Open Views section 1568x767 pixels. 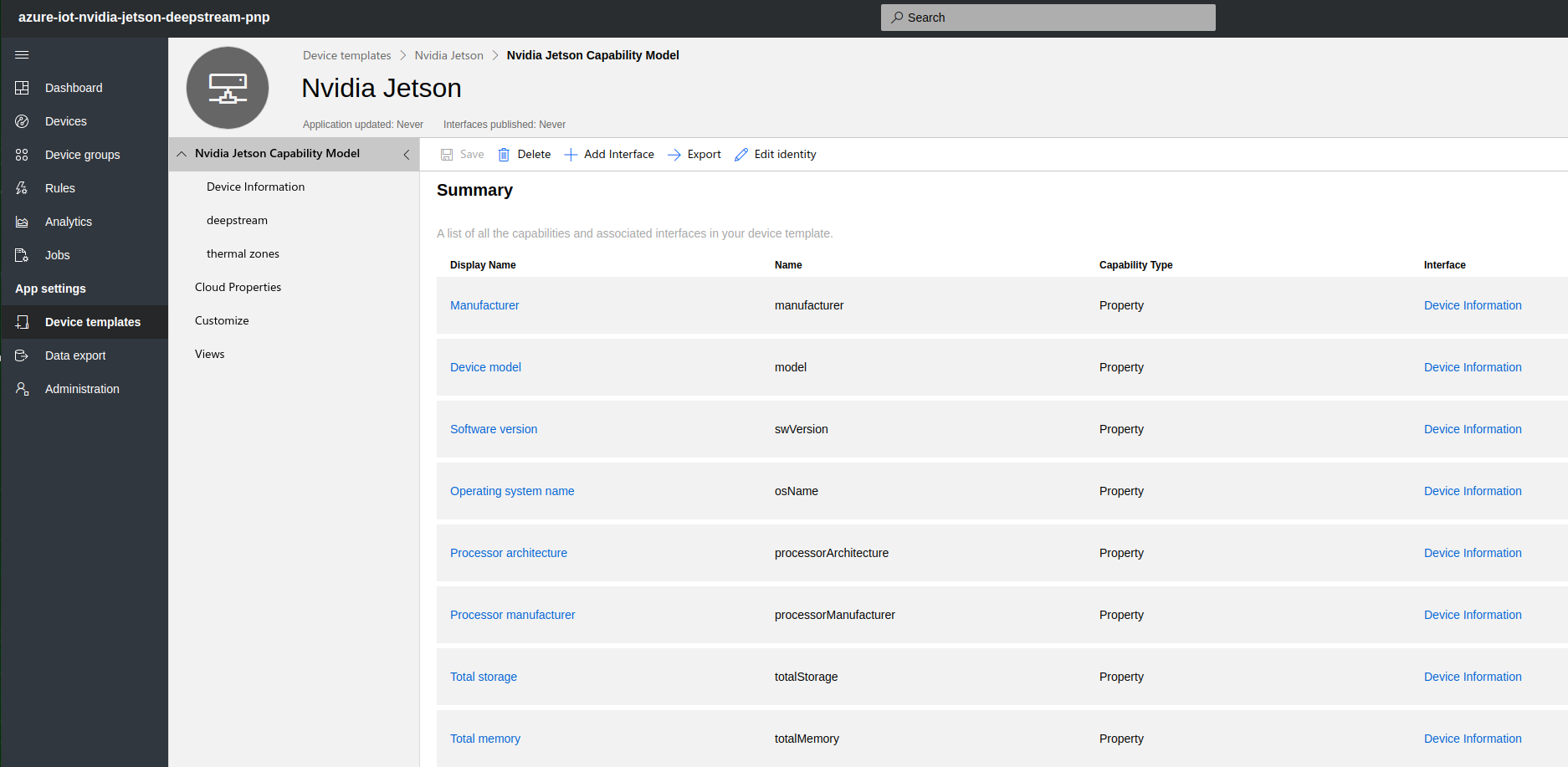pyautogui.click(x=209, y=354)
